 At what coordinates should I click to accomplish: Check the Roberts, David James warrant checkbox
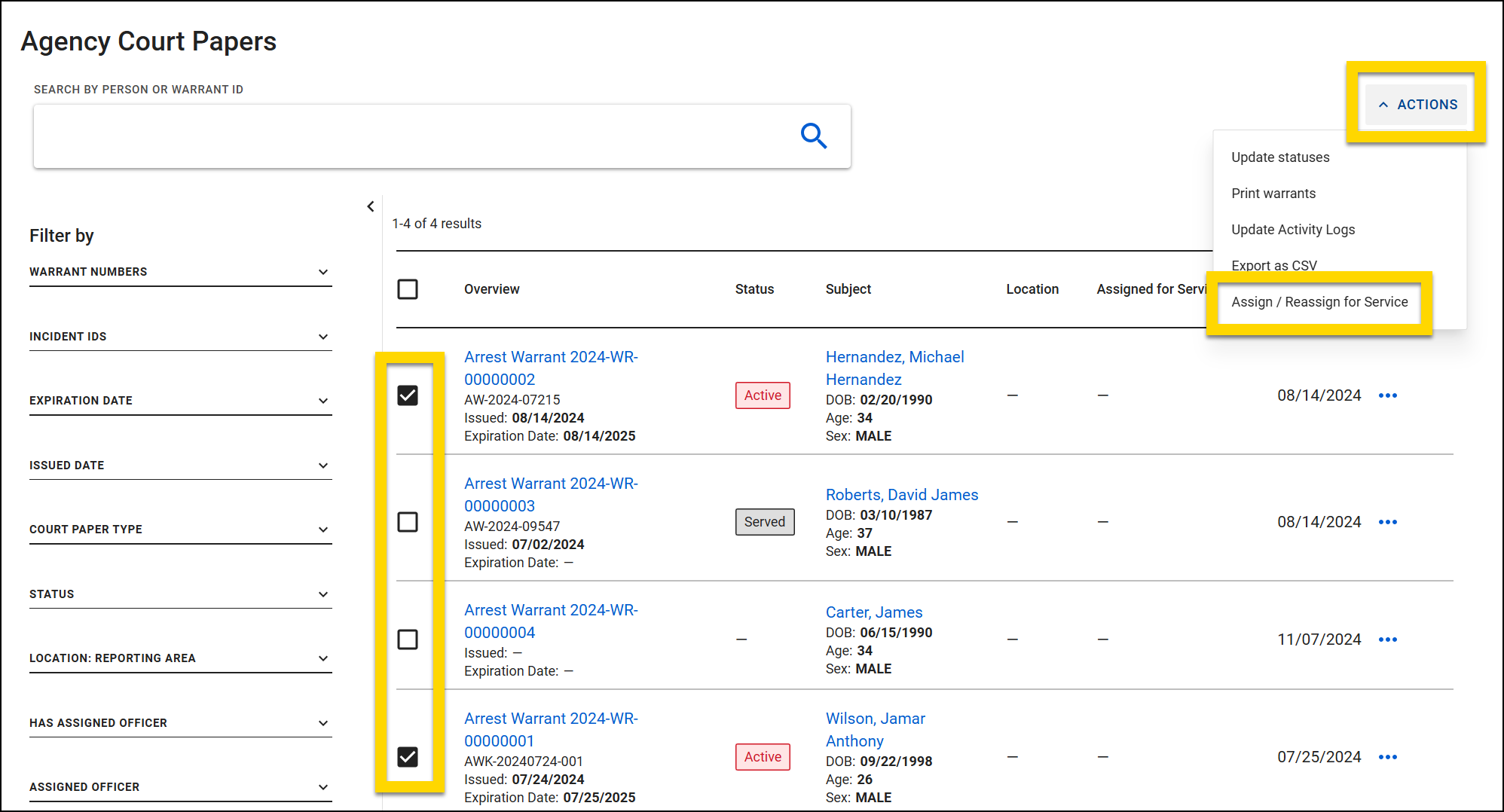point(408,521)
